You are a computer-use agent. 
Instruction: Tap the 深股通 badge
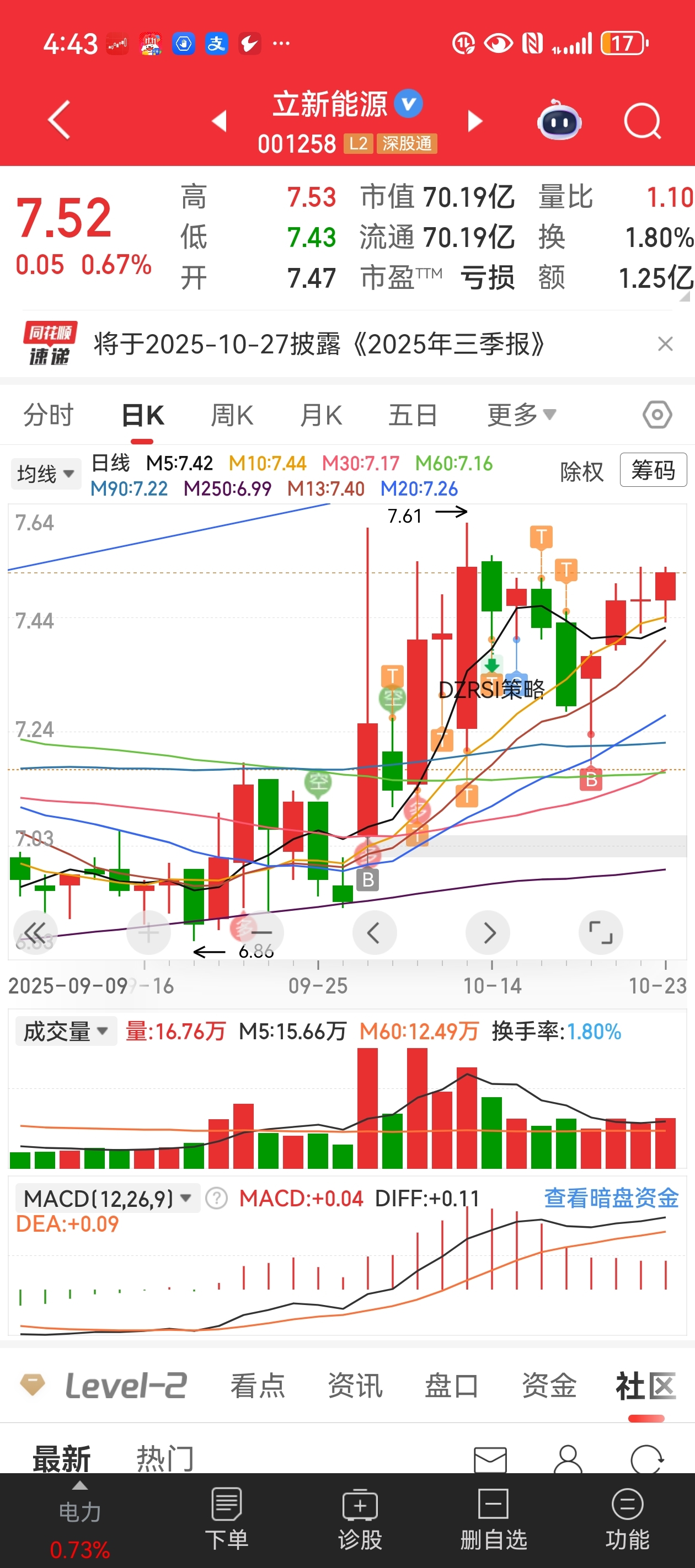(407, 144)
